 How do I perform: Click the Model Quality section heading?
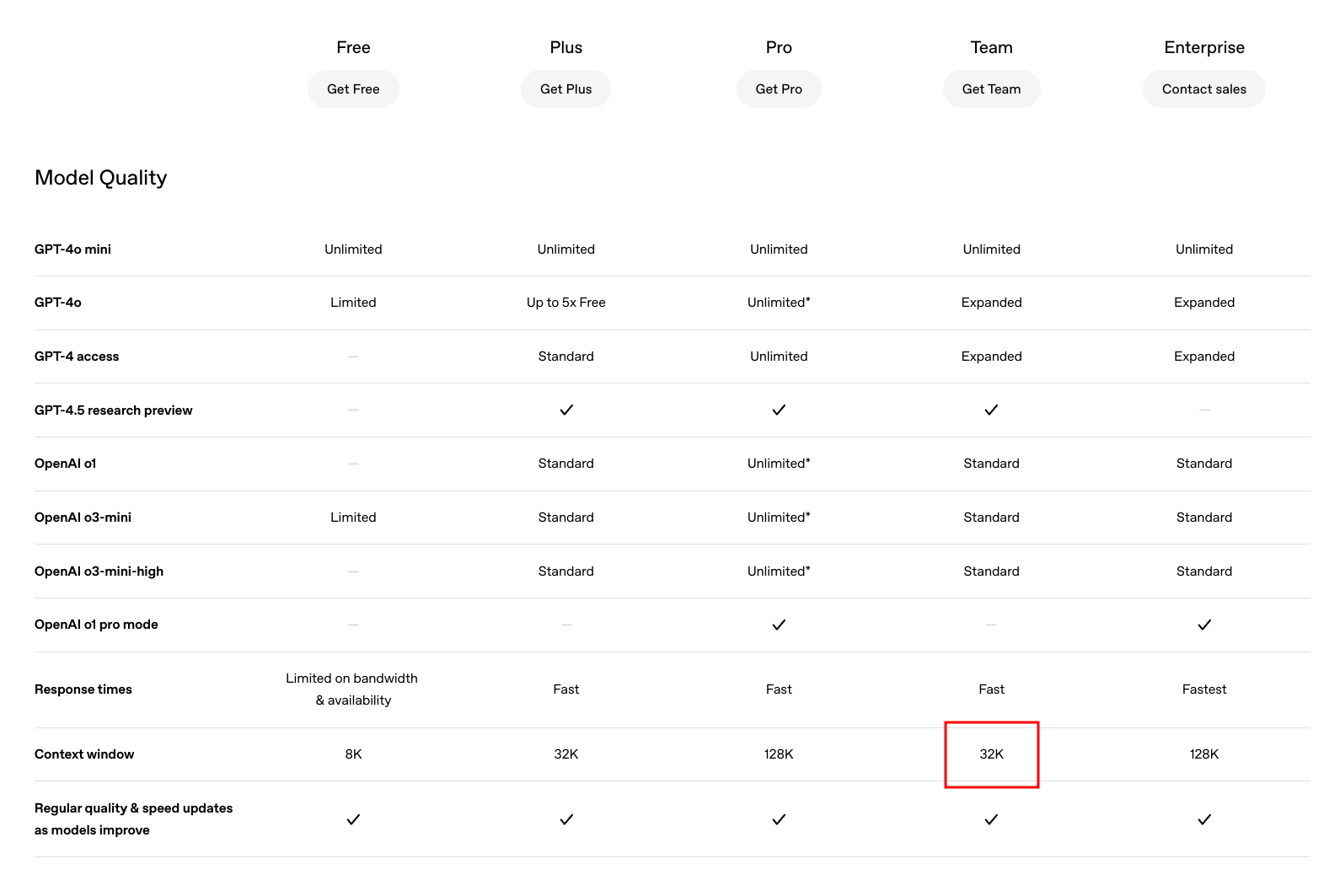101,178
